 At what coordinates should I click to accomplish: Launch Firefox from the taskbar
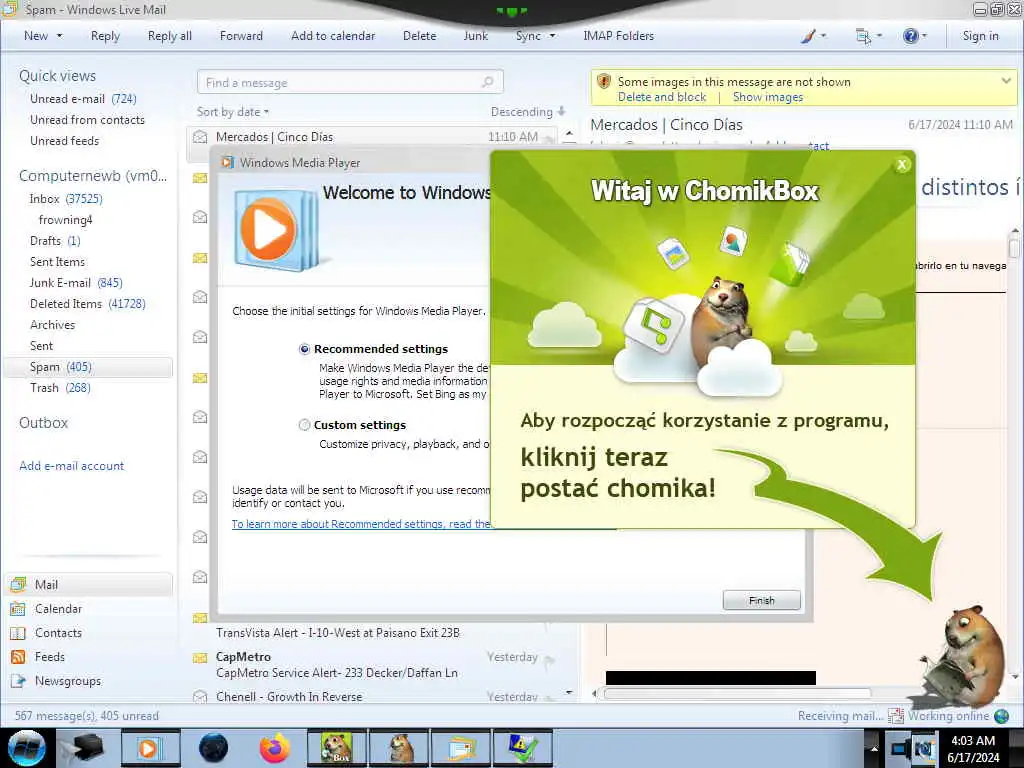[x=275, y=748]
